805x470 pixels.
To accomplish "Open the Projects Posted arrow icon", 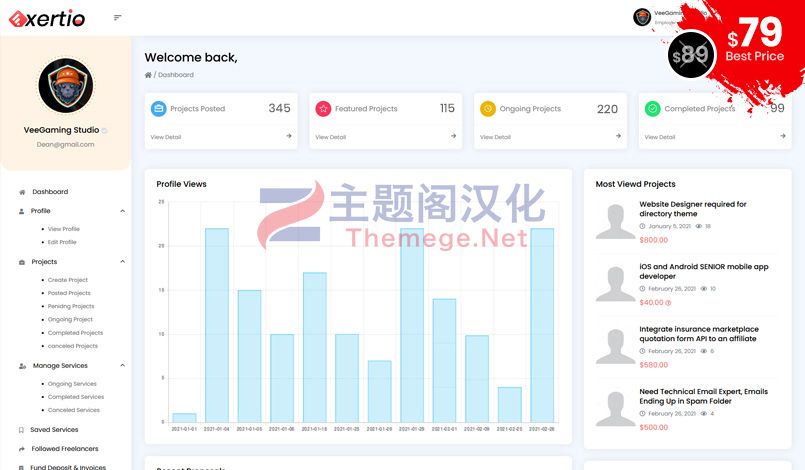I will [x=289, y=136].
